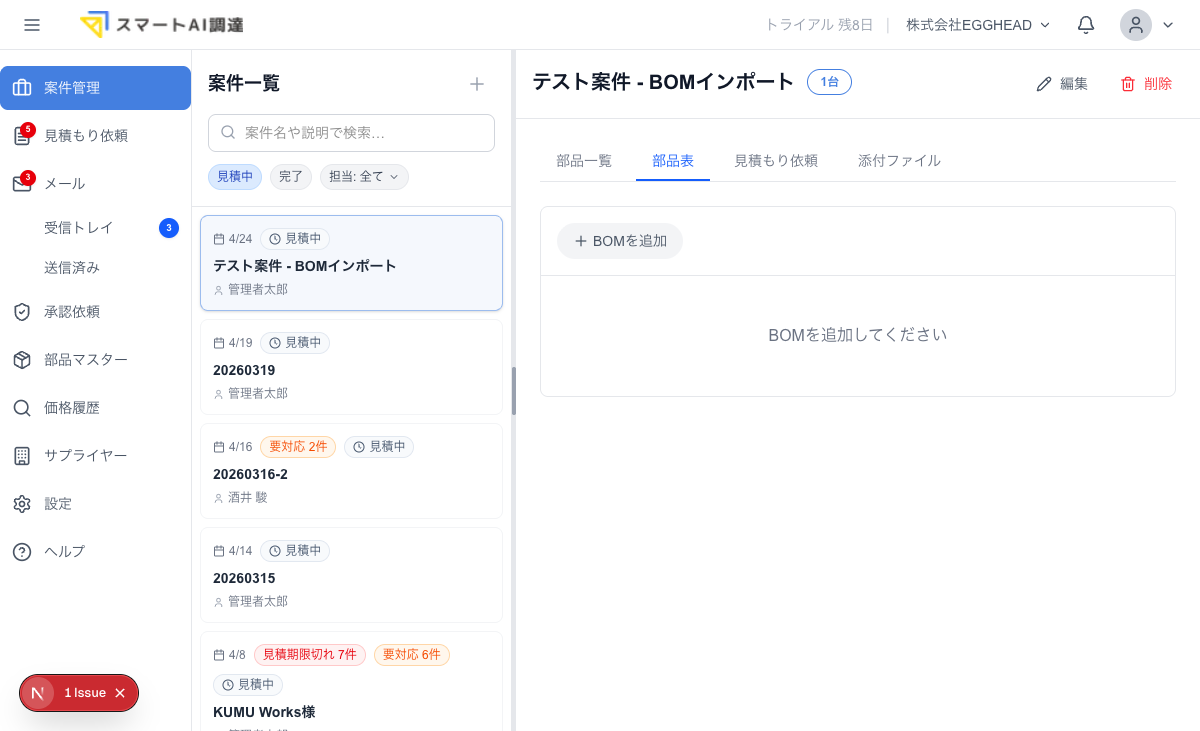
Task: Open 部品マスター in the sidebar
Action: pos(95,360)
